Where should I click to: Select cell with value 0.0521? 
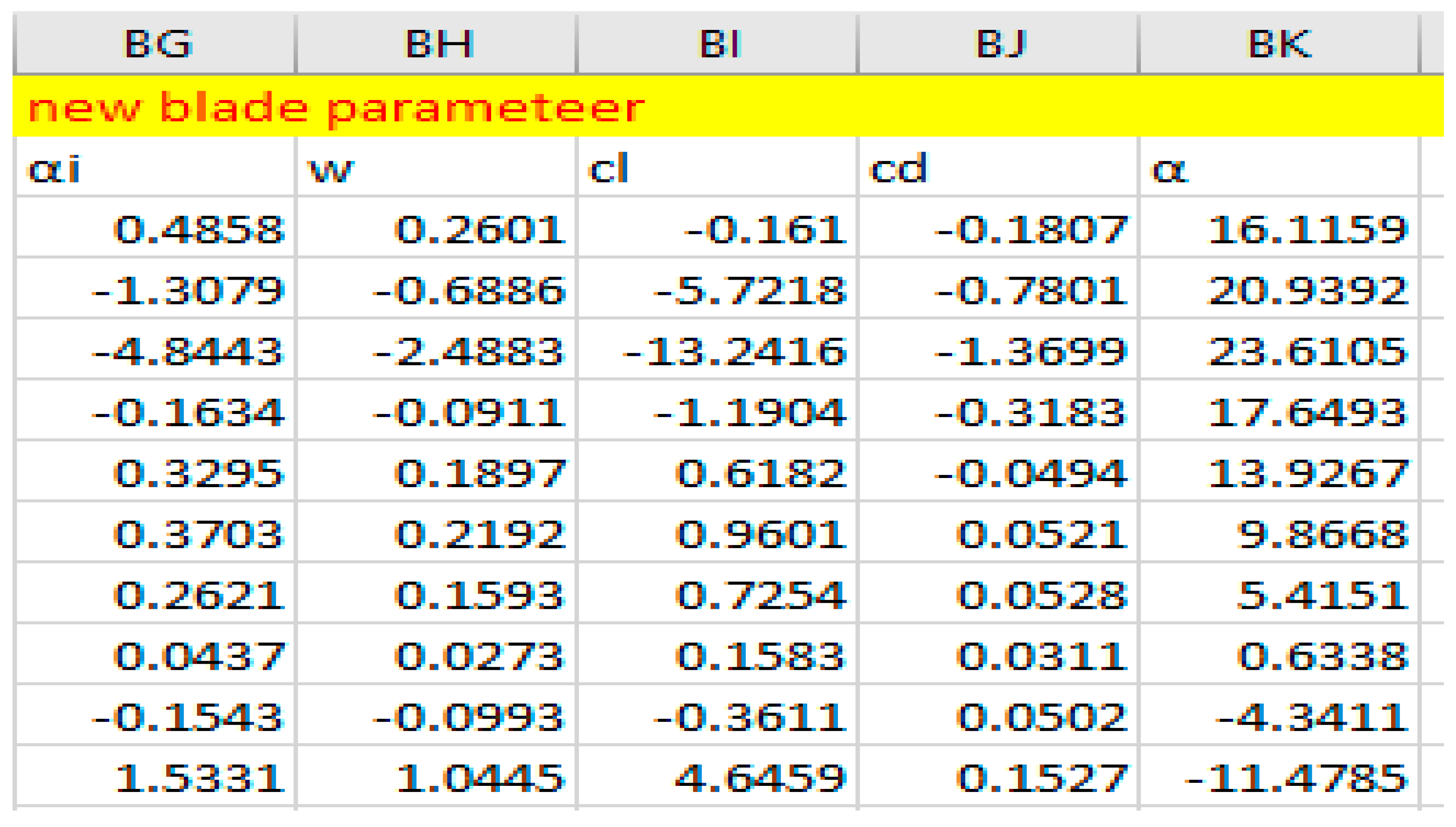[998, 534]
